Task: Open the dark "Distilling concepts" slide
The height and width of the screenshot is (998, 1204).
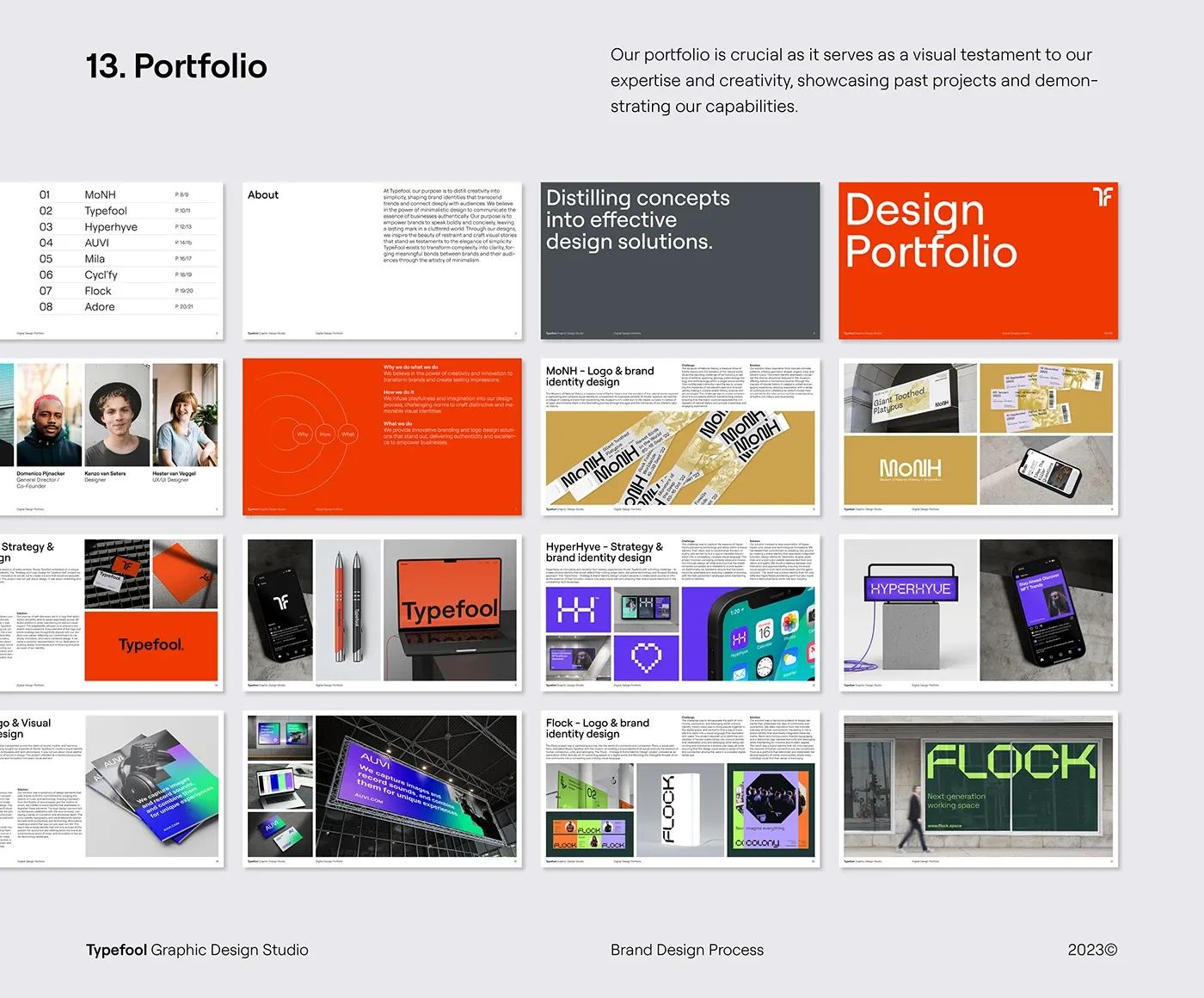Action: point(680,261)
